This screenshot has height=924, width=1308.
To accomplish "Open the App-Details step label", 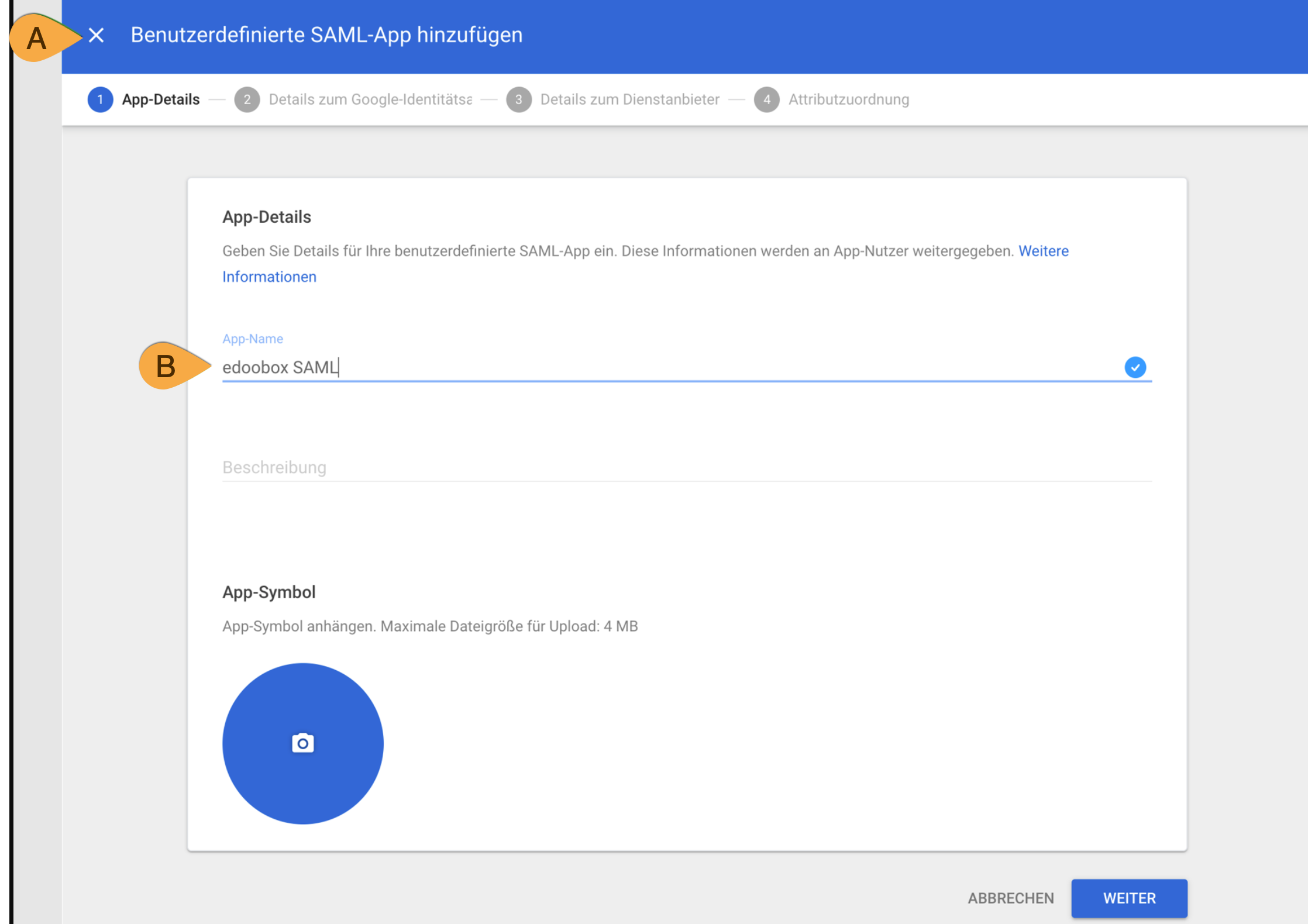I will pyautogui.click(x=161, y=99).
